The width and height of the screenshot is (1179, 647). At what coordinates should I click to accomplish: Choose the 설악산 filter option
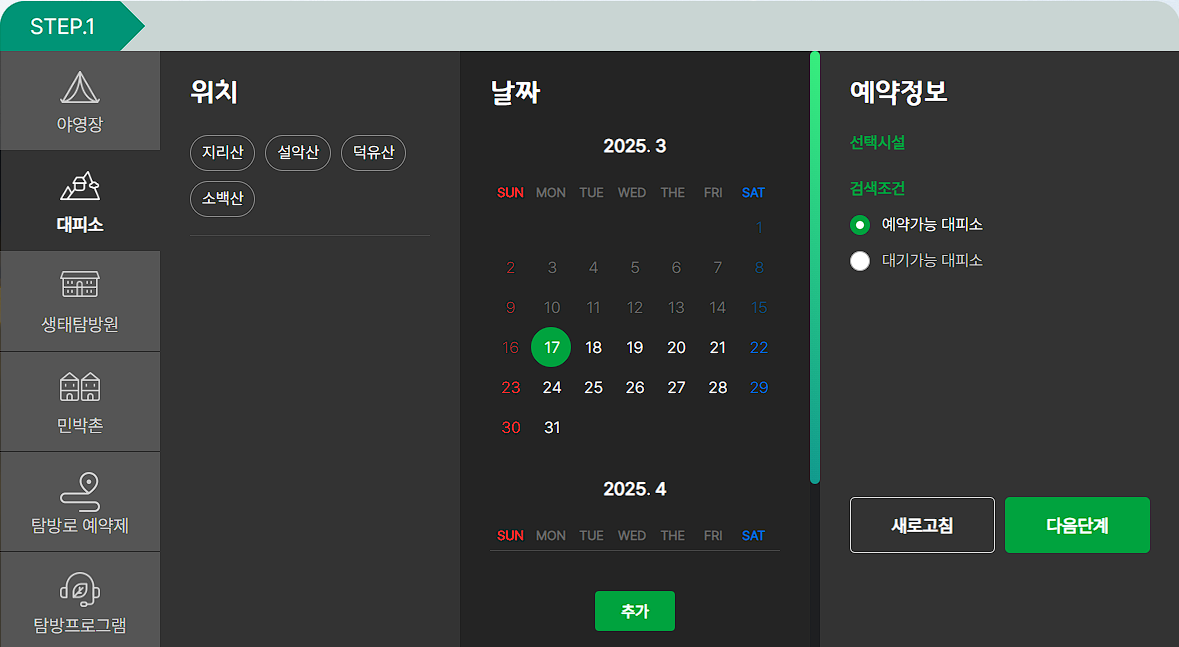tap(297, 153)
